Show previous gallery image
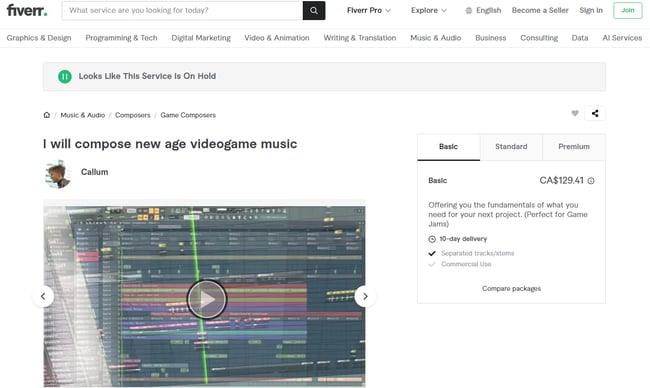The height and width of the screenshot is (388, 650). (43, 296)
